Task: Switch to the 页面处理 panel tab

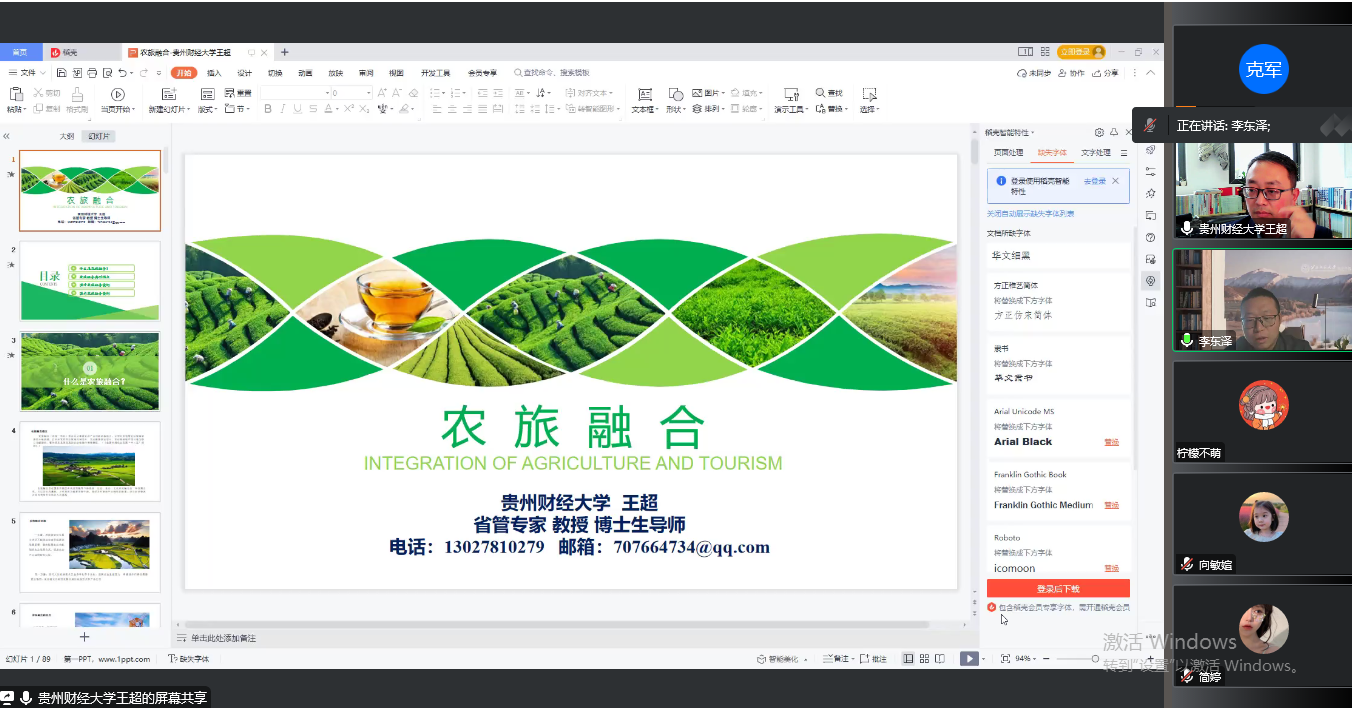Action: click(x=1008, y=153)
